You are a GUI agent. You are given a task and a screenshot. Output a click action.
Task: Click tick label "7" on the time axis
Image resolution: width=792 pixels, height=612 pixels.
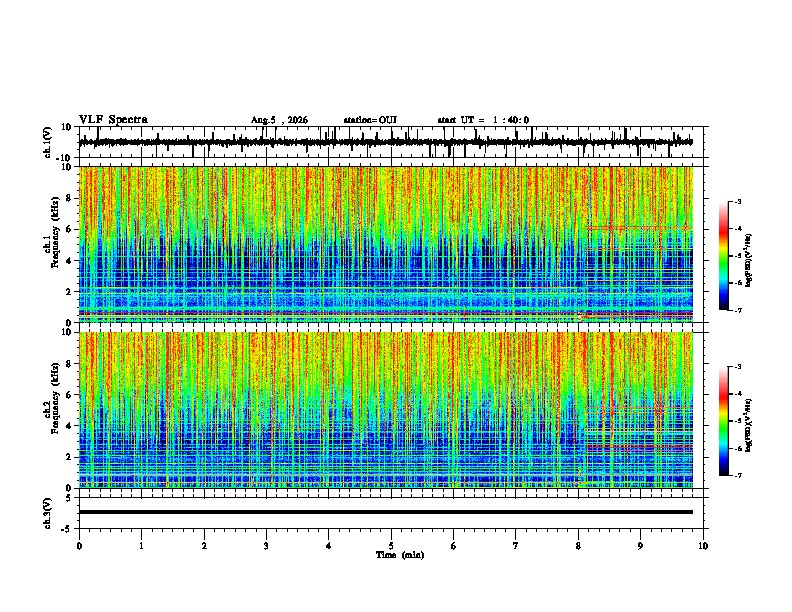516,546
